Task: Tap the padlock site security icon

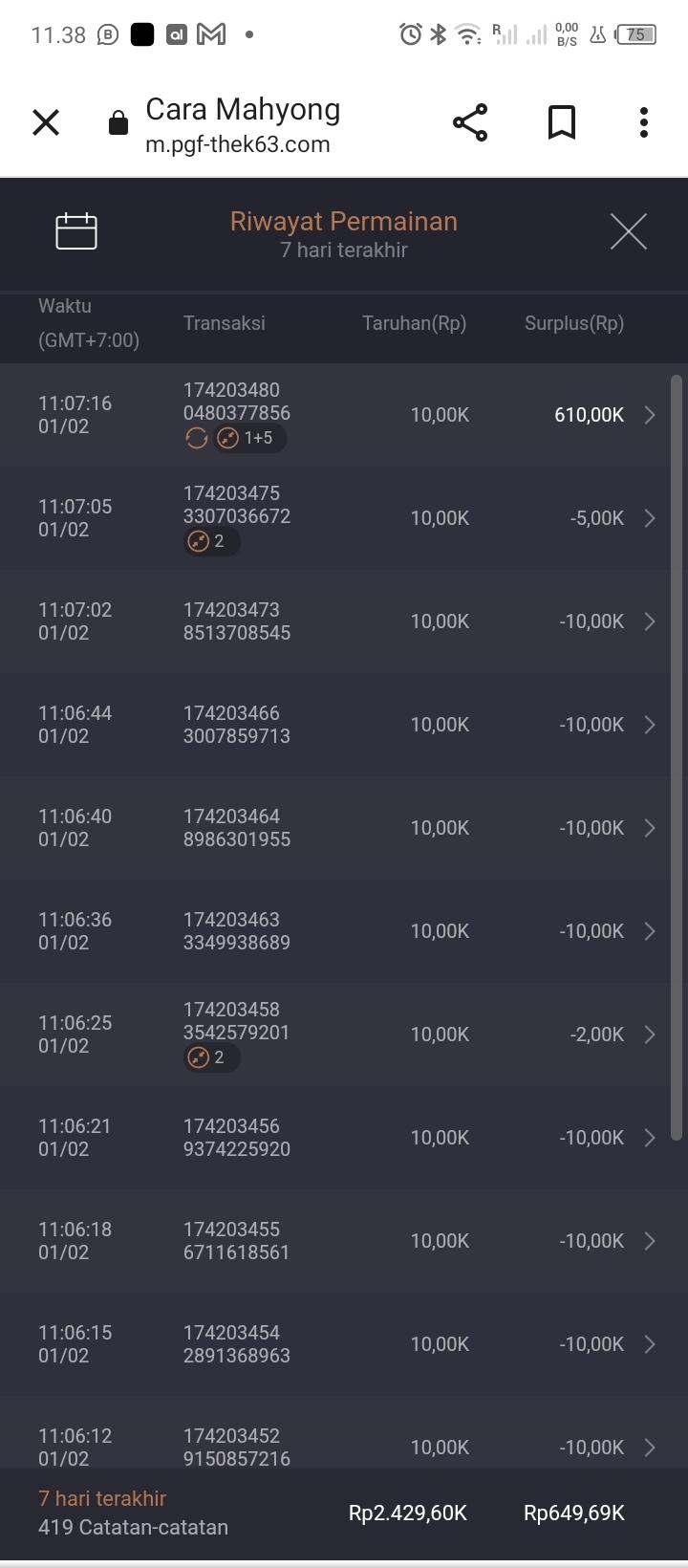Action: click(118, 123)
